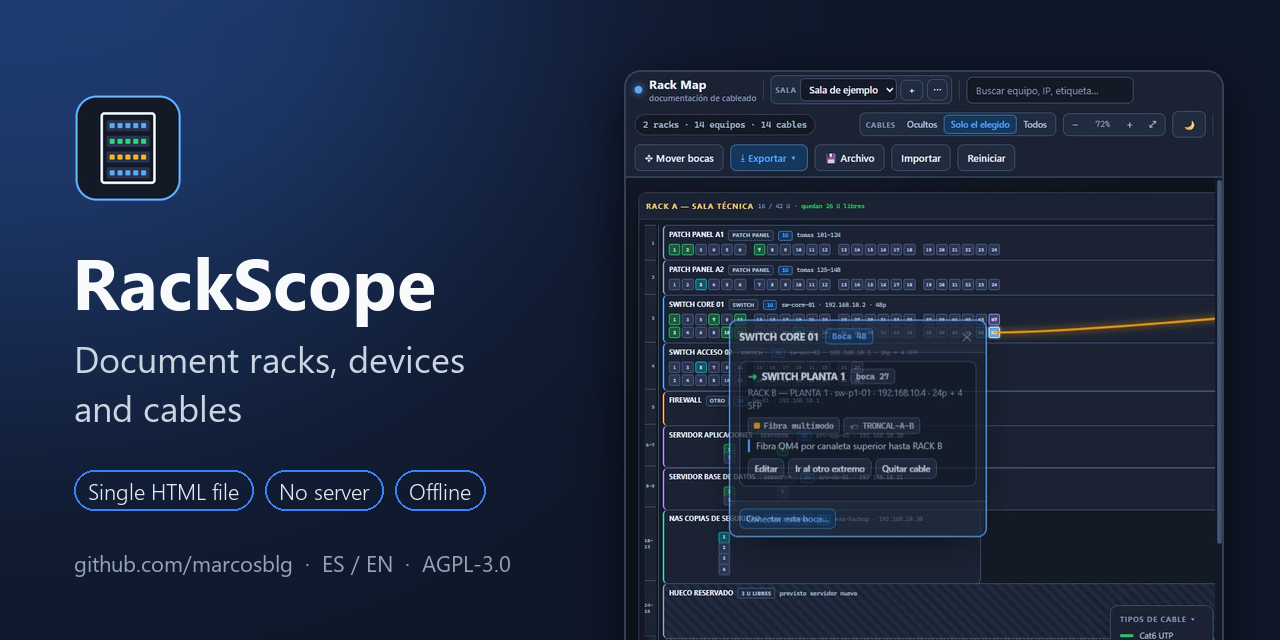Select port 1 of Switch Core 01

[x=674, y=320]
